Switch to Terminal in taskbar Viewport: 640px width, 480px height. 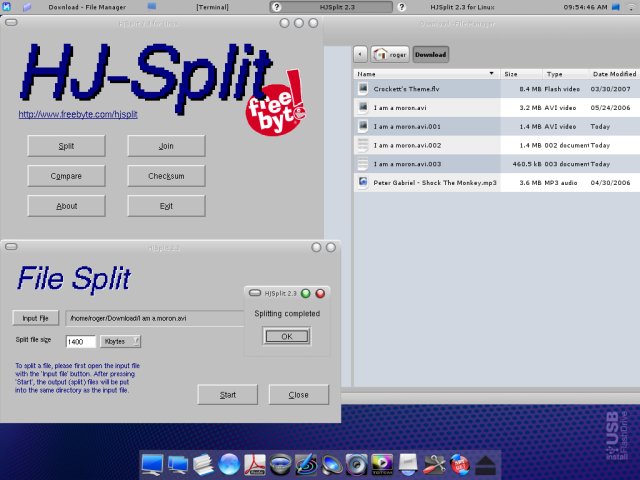point(212,7)
